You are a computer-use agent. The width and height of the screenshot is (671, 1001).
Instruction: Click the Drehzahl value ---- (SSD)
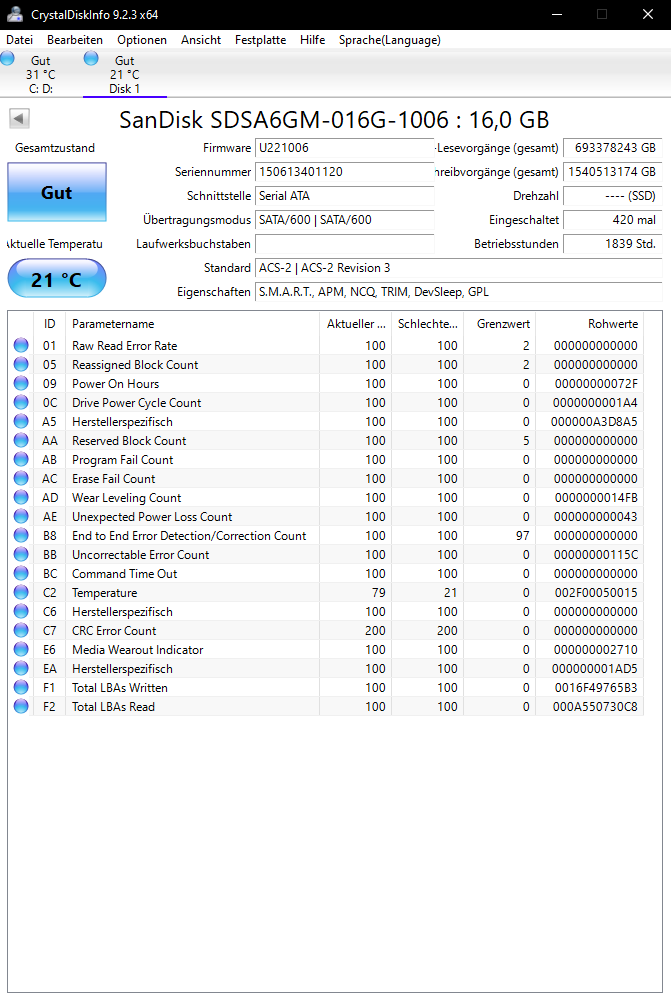[x=613, y=196]
